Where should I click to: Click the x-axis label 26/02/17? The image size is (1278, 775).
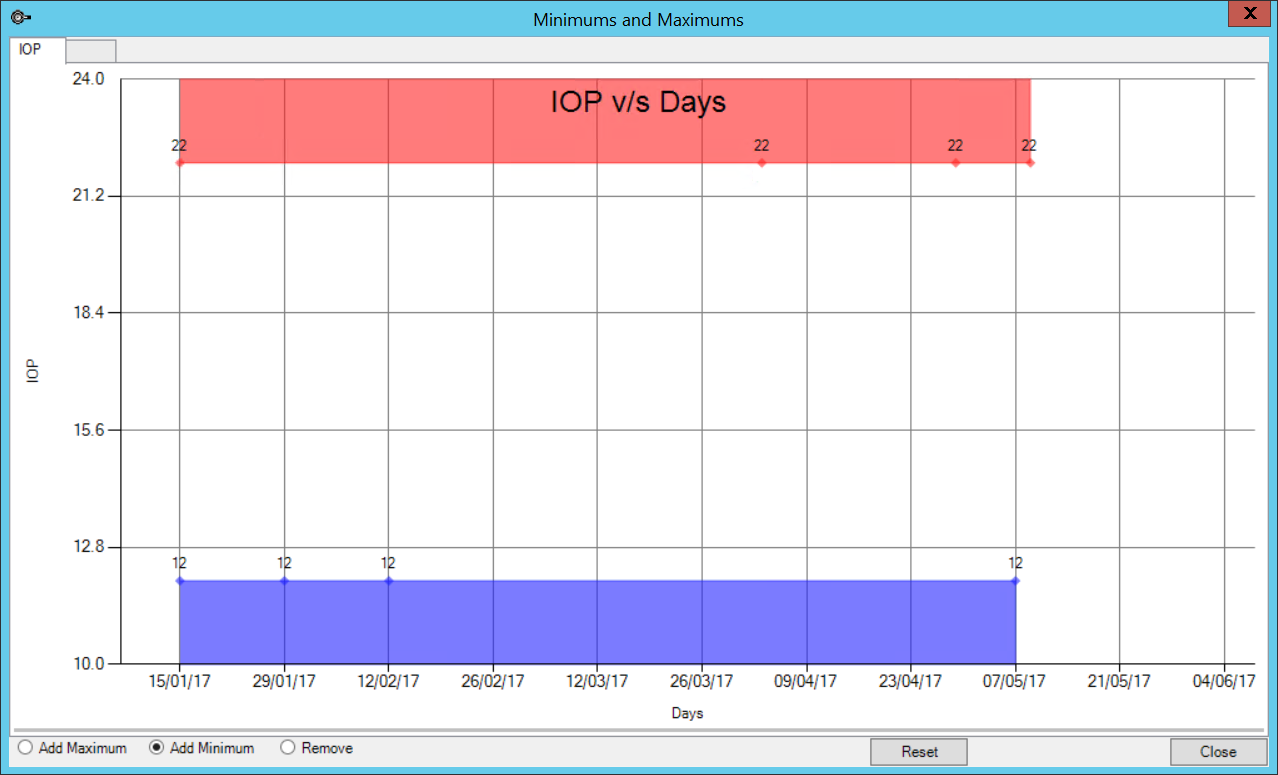(493, 681)
